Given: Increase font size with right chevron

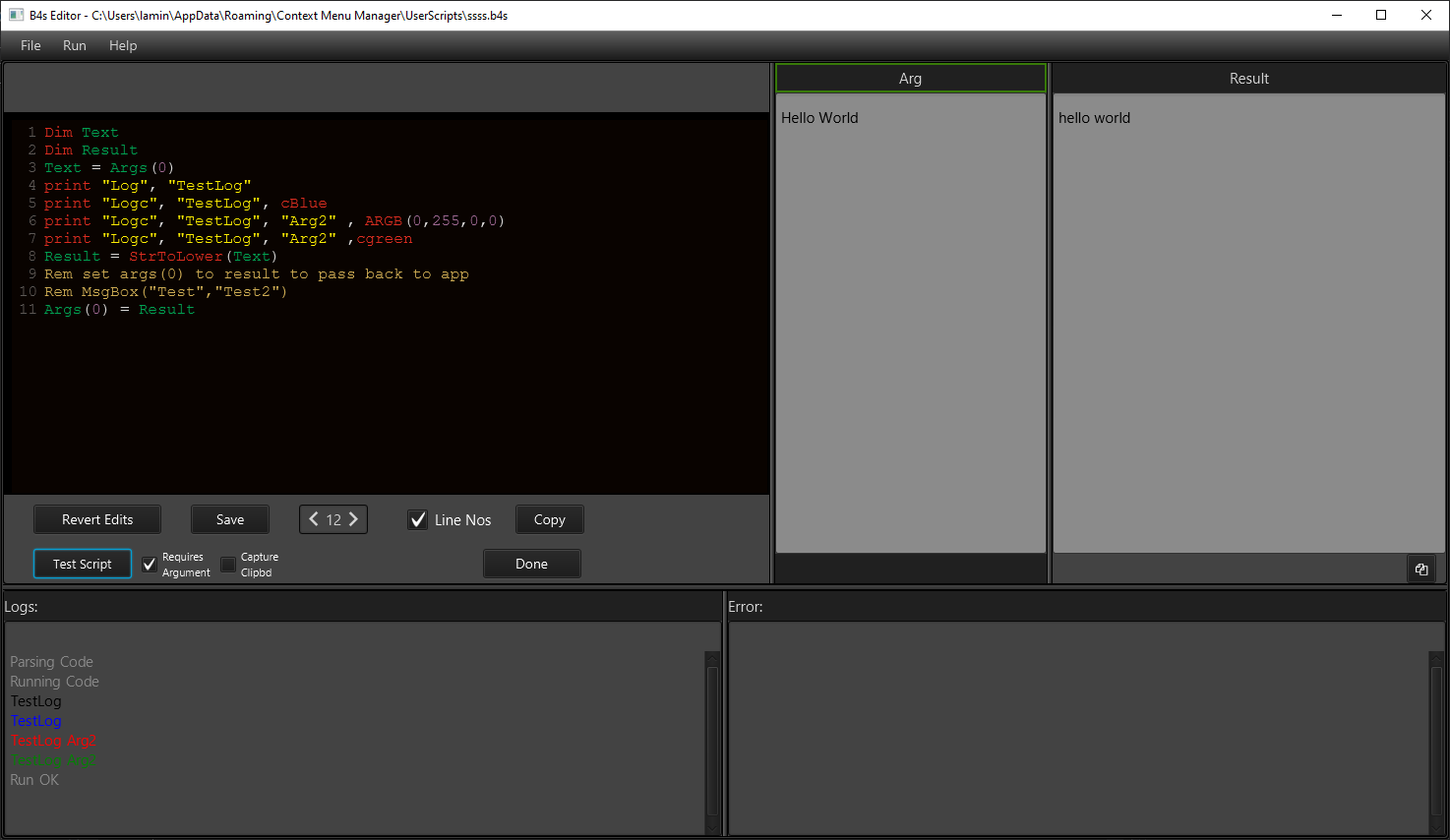Looking at the screenshot, I should coord(353,519).
